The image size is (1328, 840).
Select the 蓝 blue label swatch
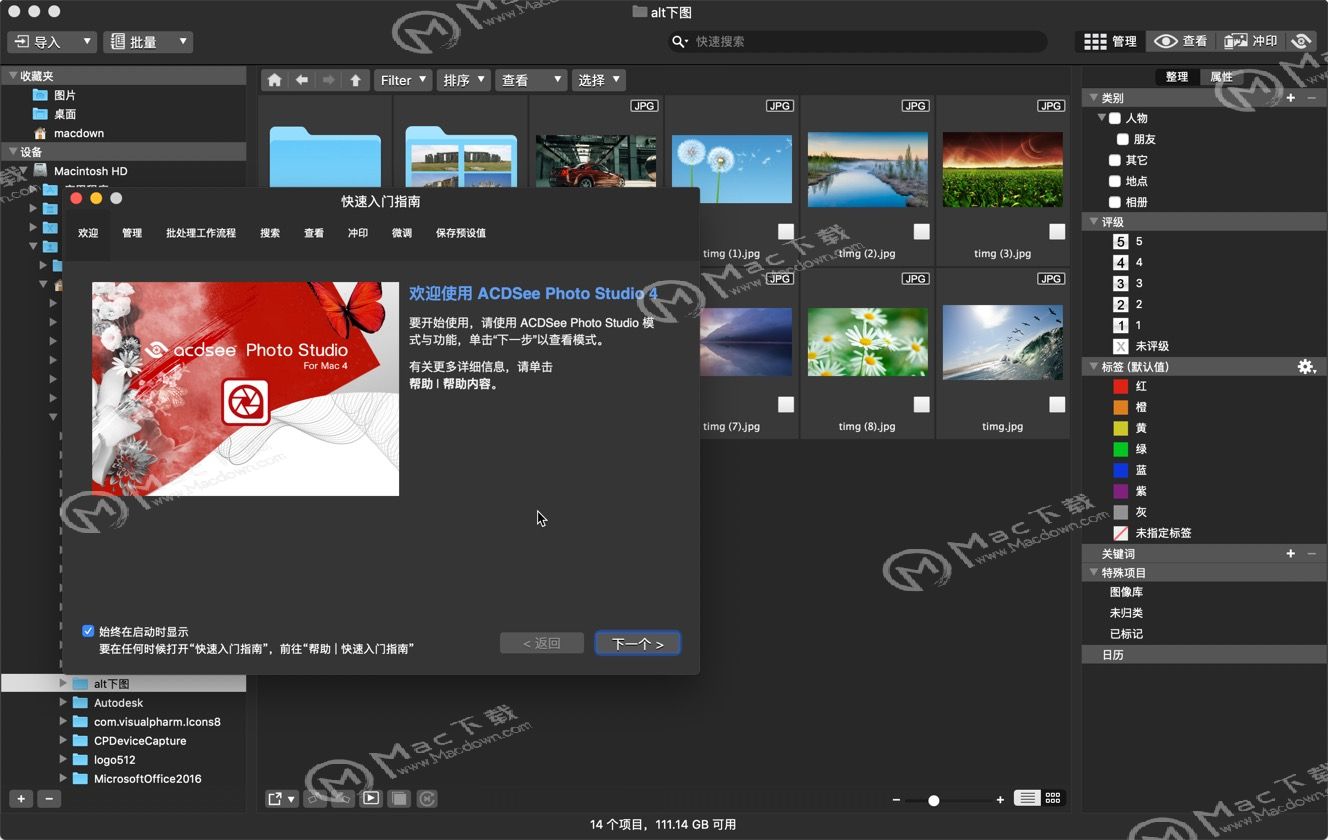[x=1120, y=470]
